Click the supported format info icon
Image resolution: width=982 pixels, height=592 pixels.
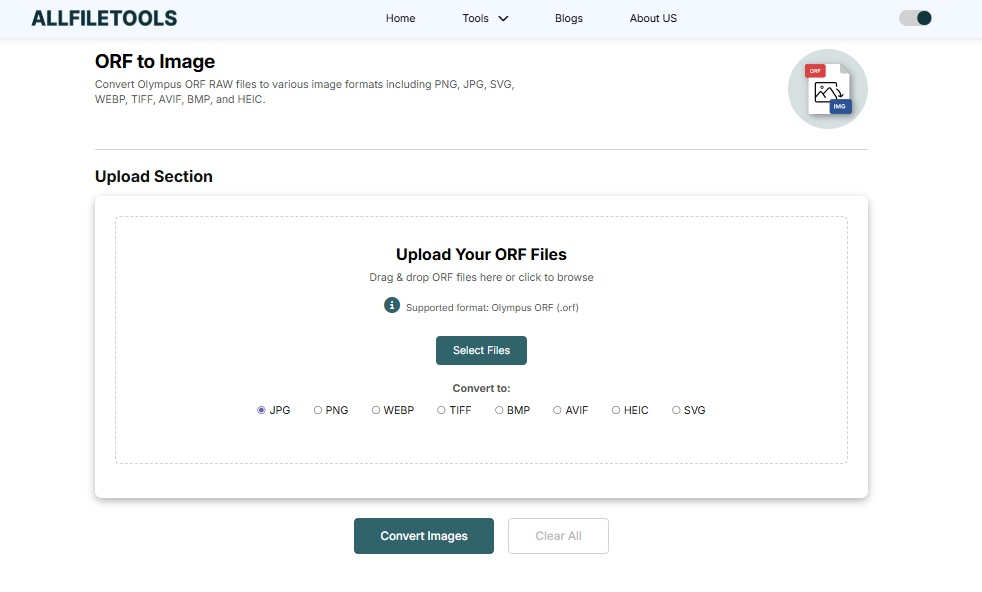point(391,305)
